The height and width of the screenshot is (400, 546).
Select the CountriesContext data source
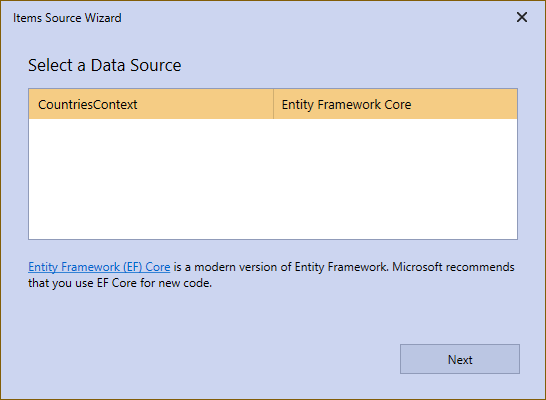[x=88, y=104]
